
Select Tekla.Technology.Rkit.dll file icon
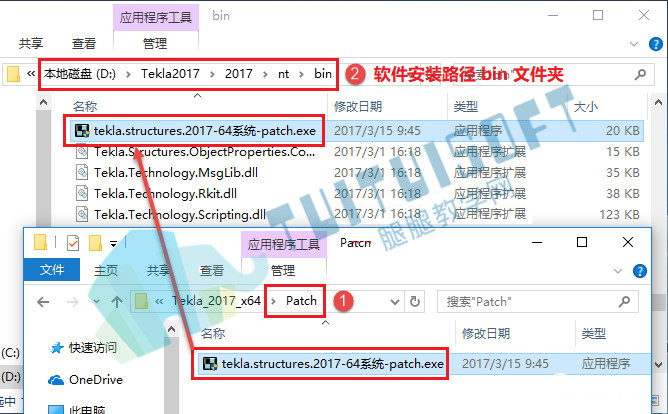82,193
